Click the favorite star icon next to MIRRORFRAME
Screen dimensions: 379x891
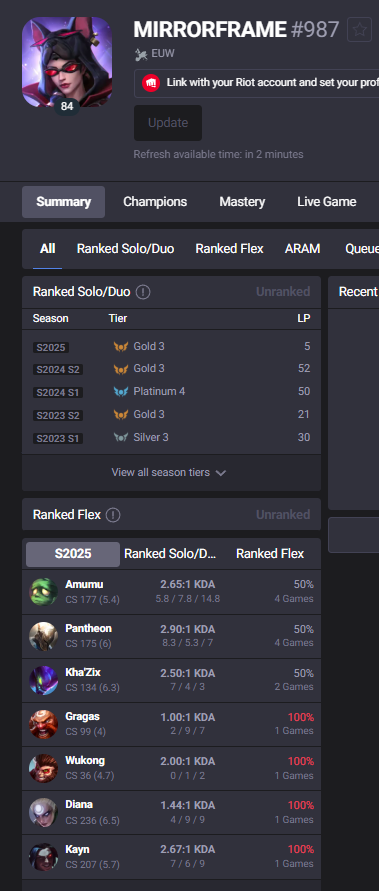[x=360, y=30]
